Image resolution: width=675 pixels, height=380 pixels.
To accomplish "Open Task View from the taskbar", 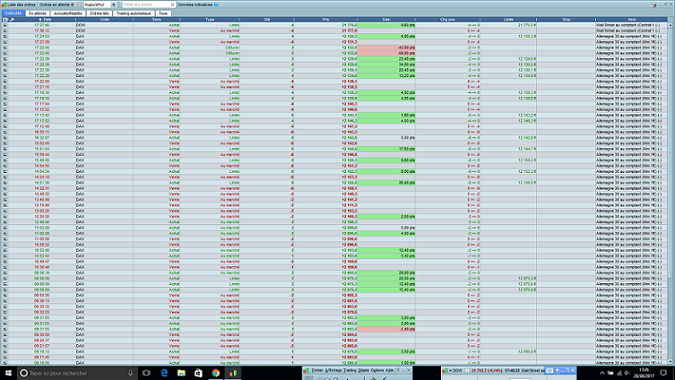I will coord(146,373).
